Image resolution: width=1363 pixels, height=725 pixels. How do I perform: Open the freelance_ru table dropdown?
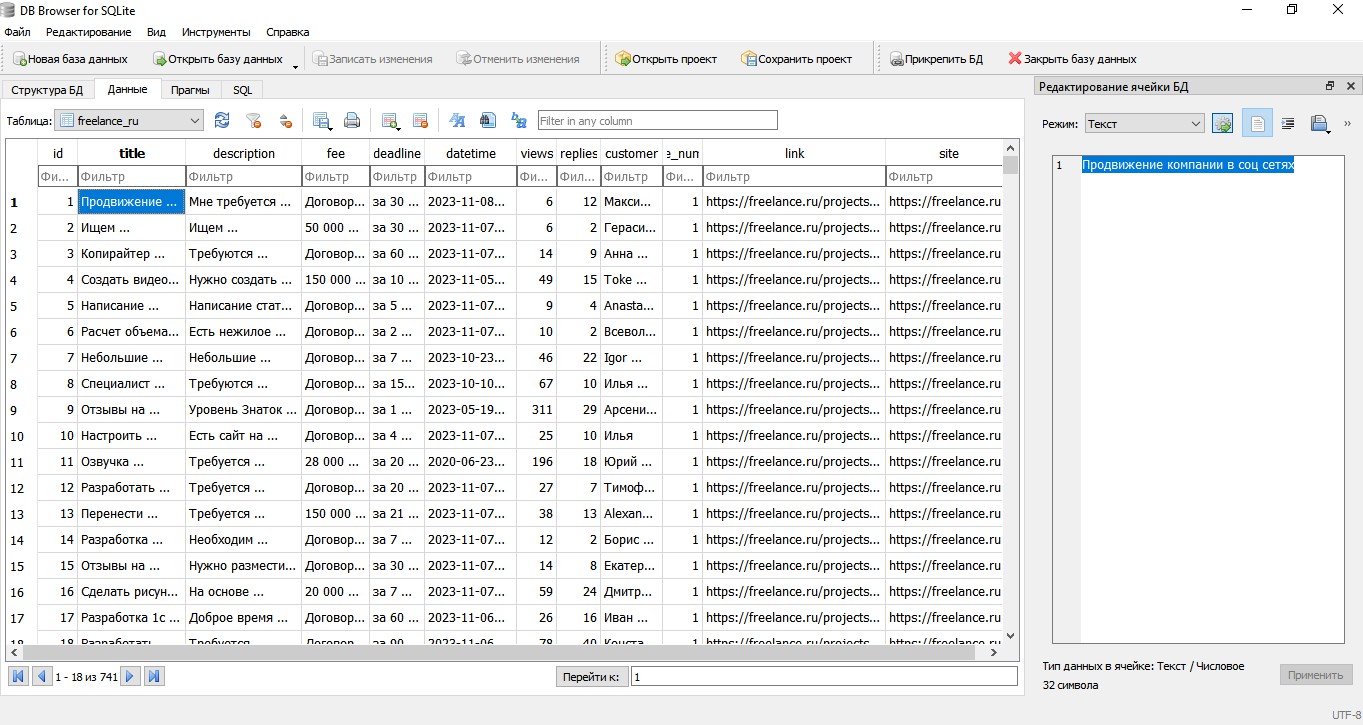pyautogui.click(x=129, y=121)
